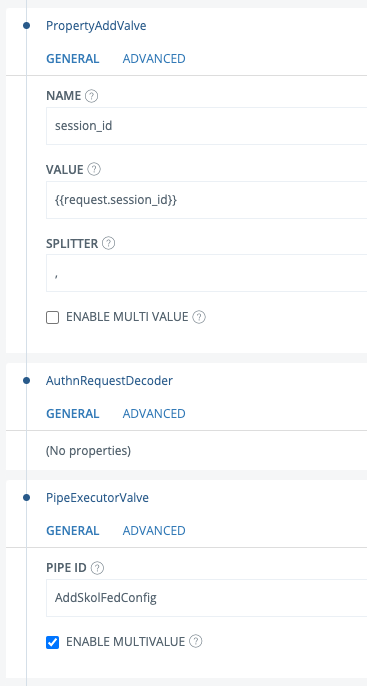Open help icon beside ENABLE MULTIVALUE
367x686 pixels.
click(x=196, y=642)
